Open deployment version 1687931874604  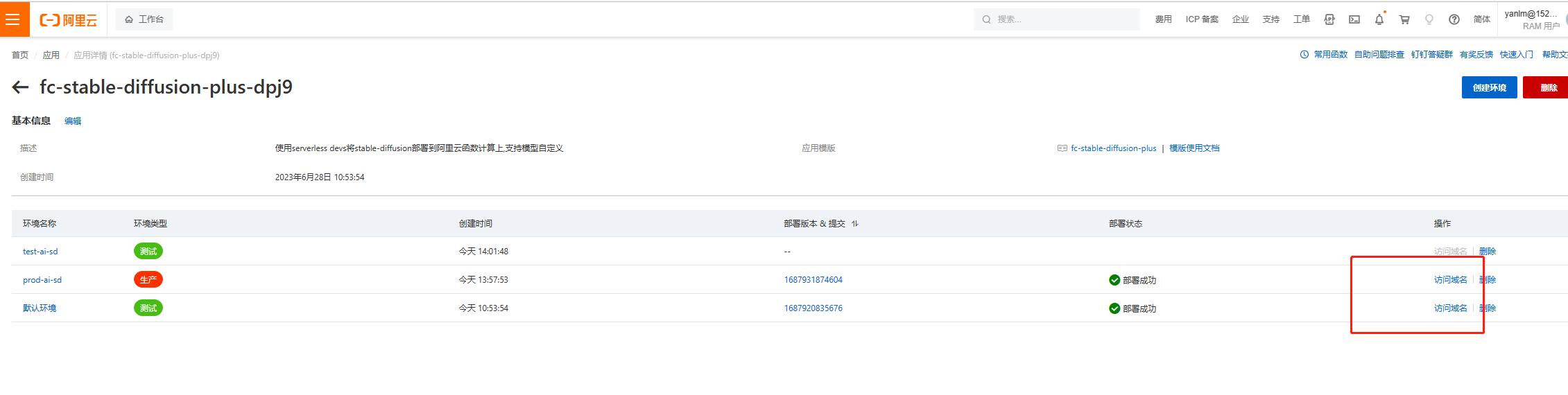click(x=813, y=280)
